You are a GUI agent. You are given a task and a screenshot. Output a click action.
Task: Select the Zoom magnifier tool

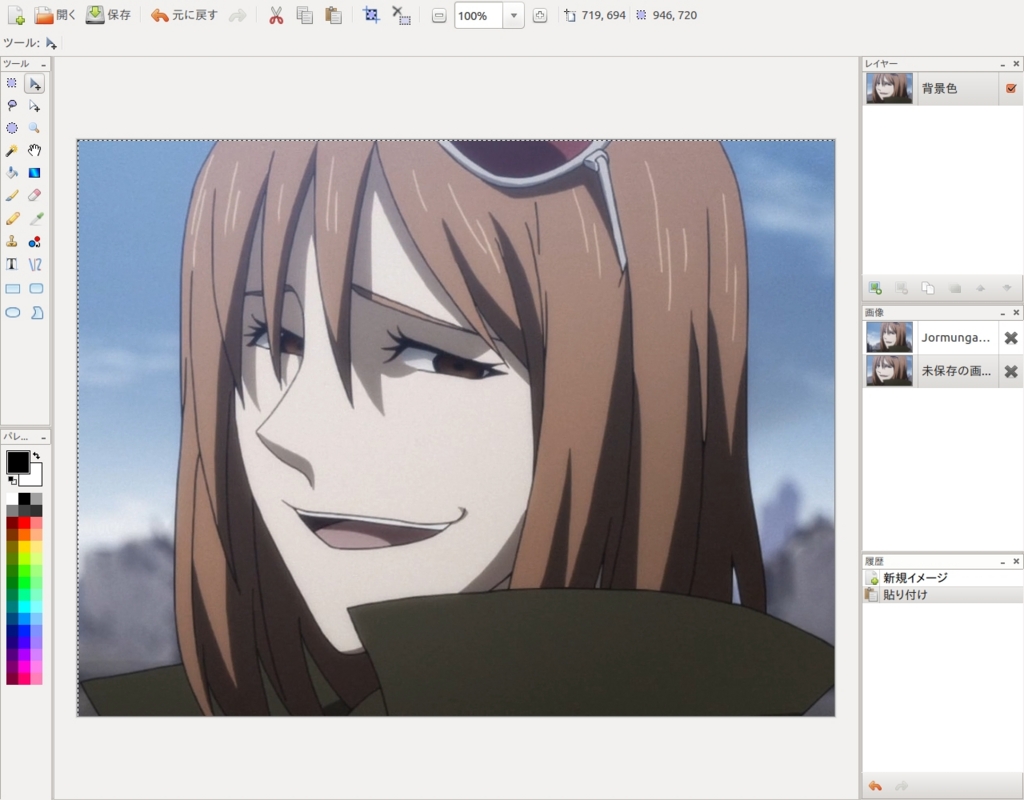click(35, 128)
